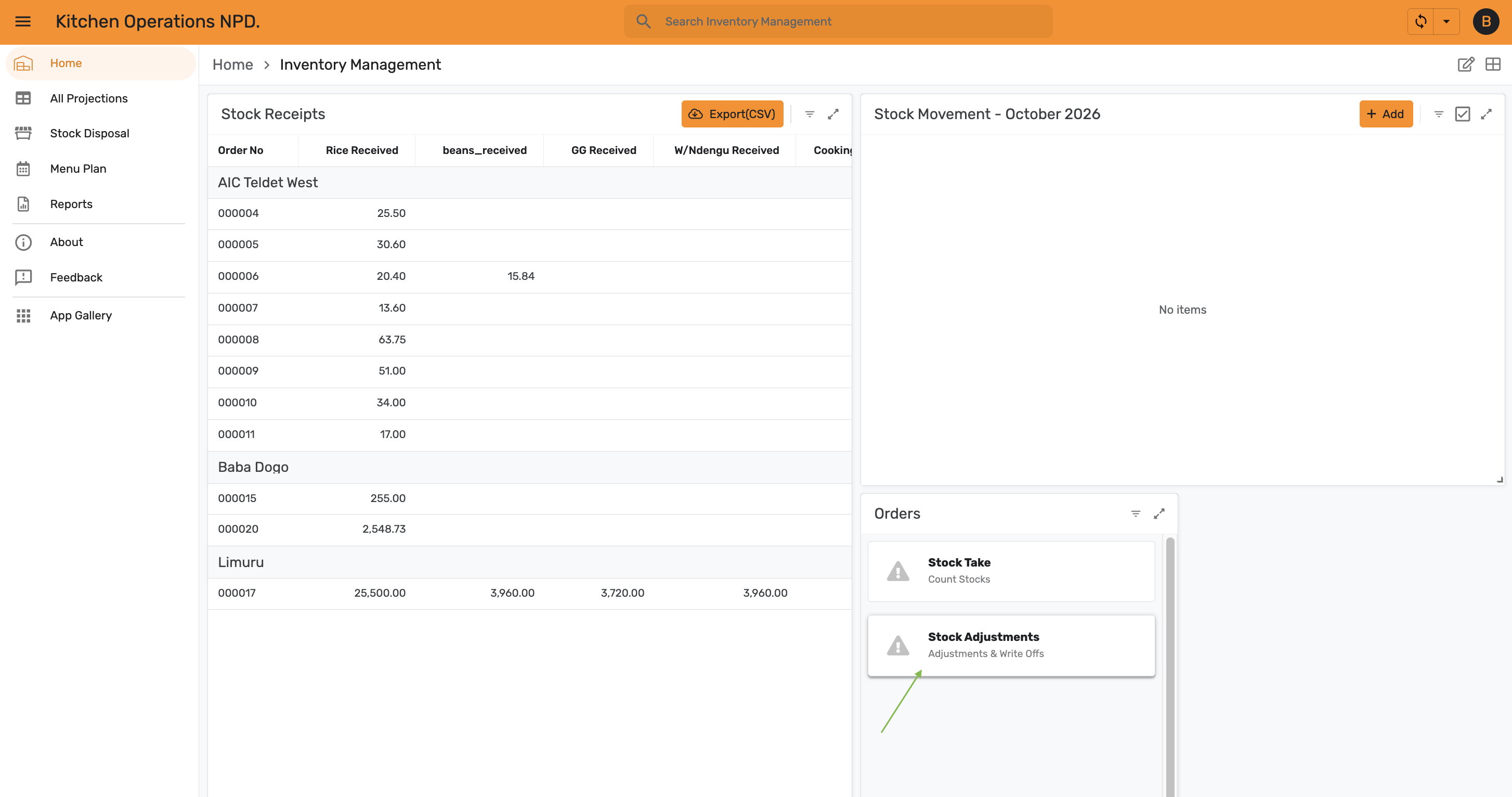The width and height of the screenshot is (1512, 797).
Task: Open Stock Disposal in the sidebar
Action: (x=100, y=133)
